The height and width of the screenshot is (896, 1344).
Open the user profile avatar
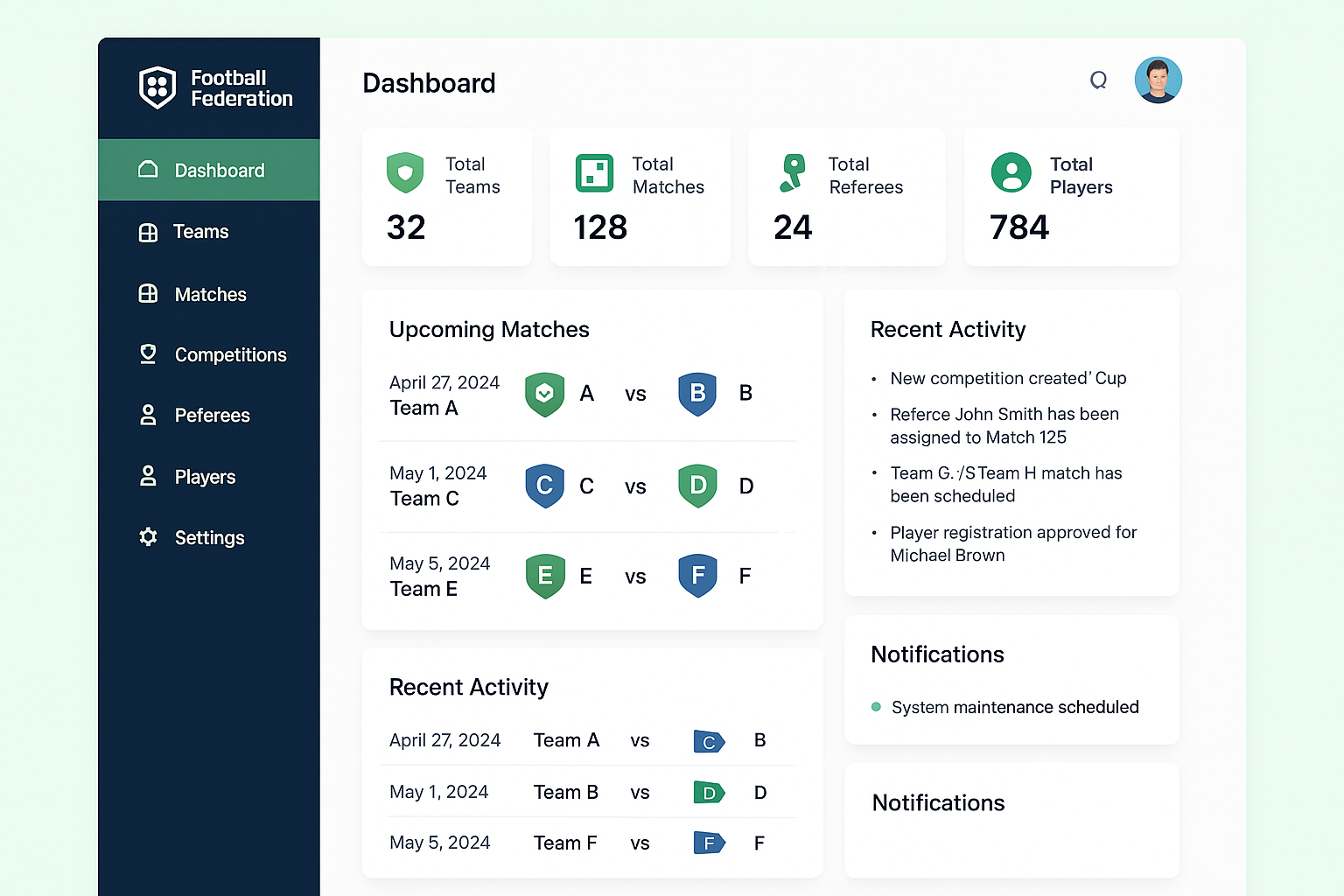tap(1158, 80)
